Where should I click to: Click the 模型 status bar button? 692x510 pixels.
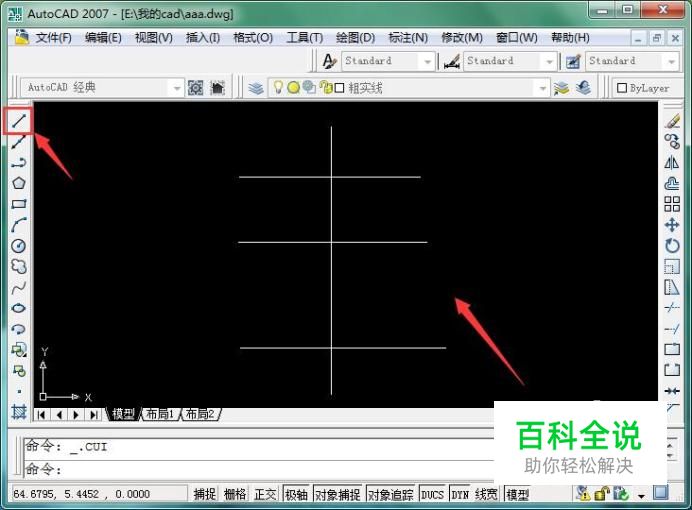[517, 494]
